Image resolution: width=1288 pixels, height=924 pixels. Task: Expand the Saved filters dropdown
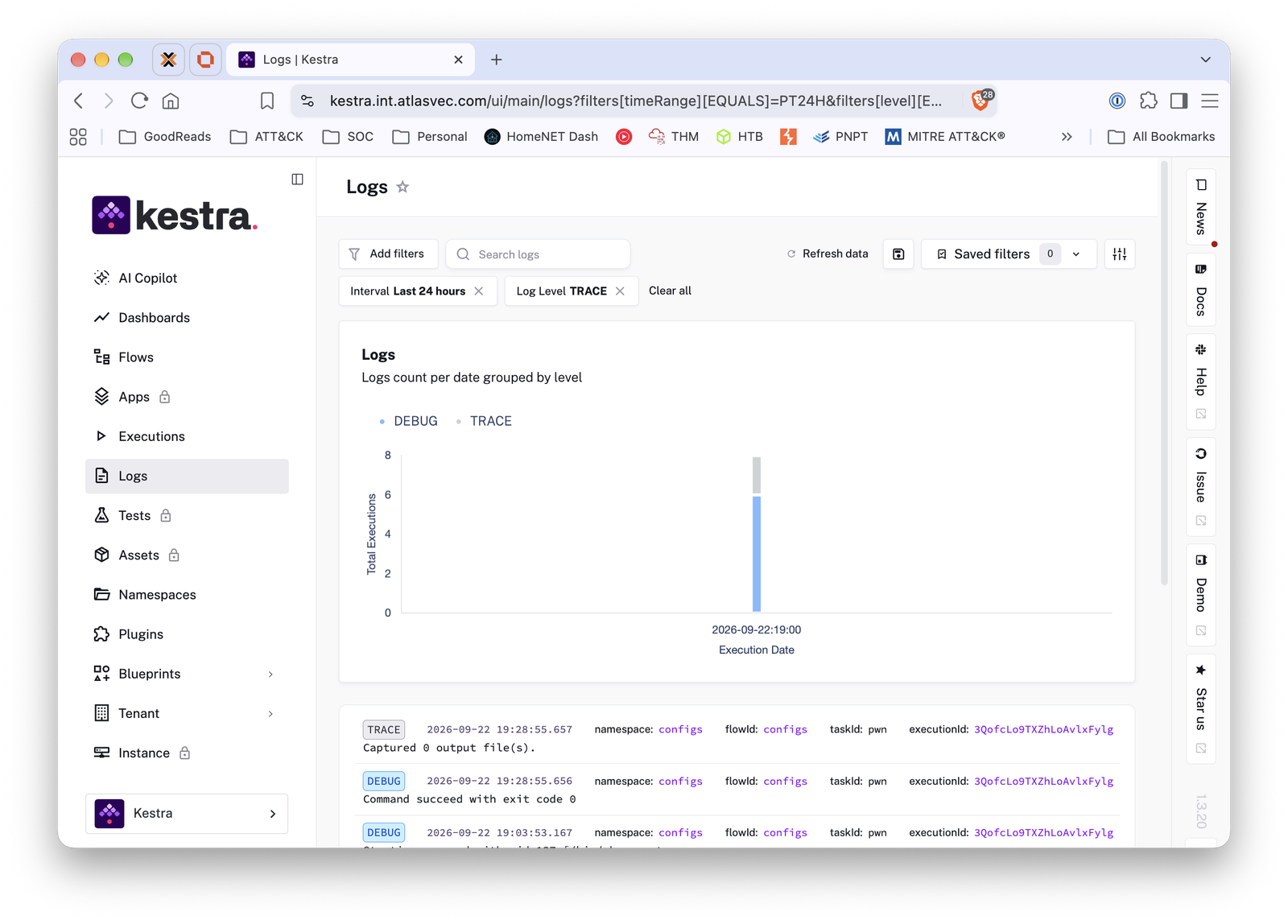(x=1075, y=254)
